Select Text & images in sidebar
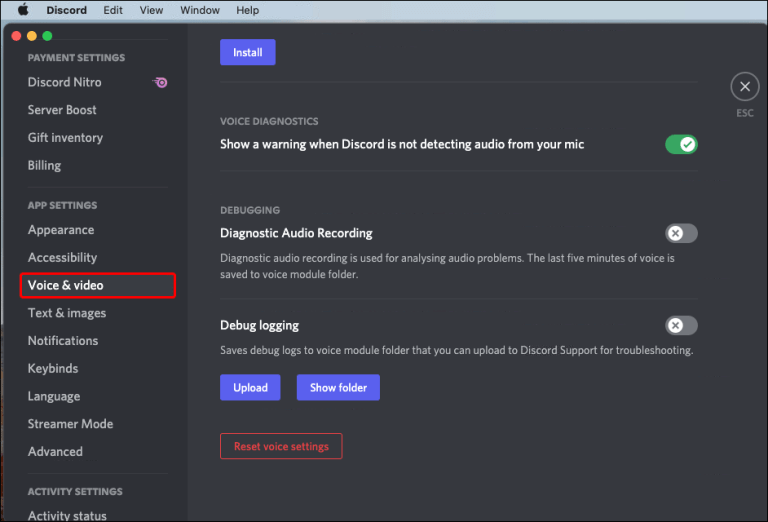 (x=67, y=313)
